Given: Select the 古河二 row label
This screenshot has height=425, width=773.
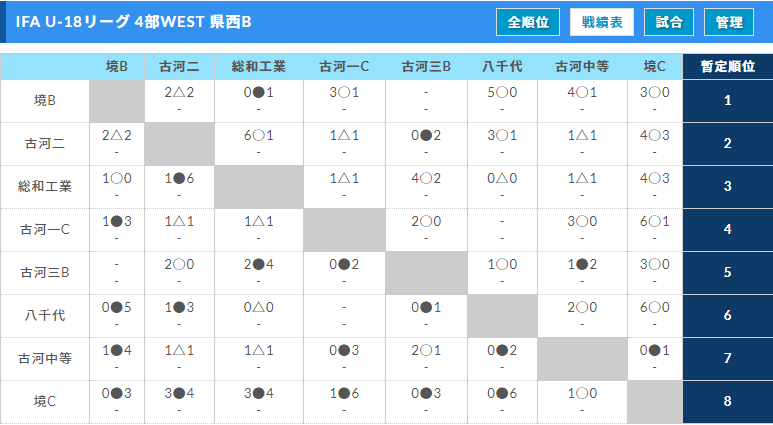Looking at the screenshot, I should (x=45, y=144).
